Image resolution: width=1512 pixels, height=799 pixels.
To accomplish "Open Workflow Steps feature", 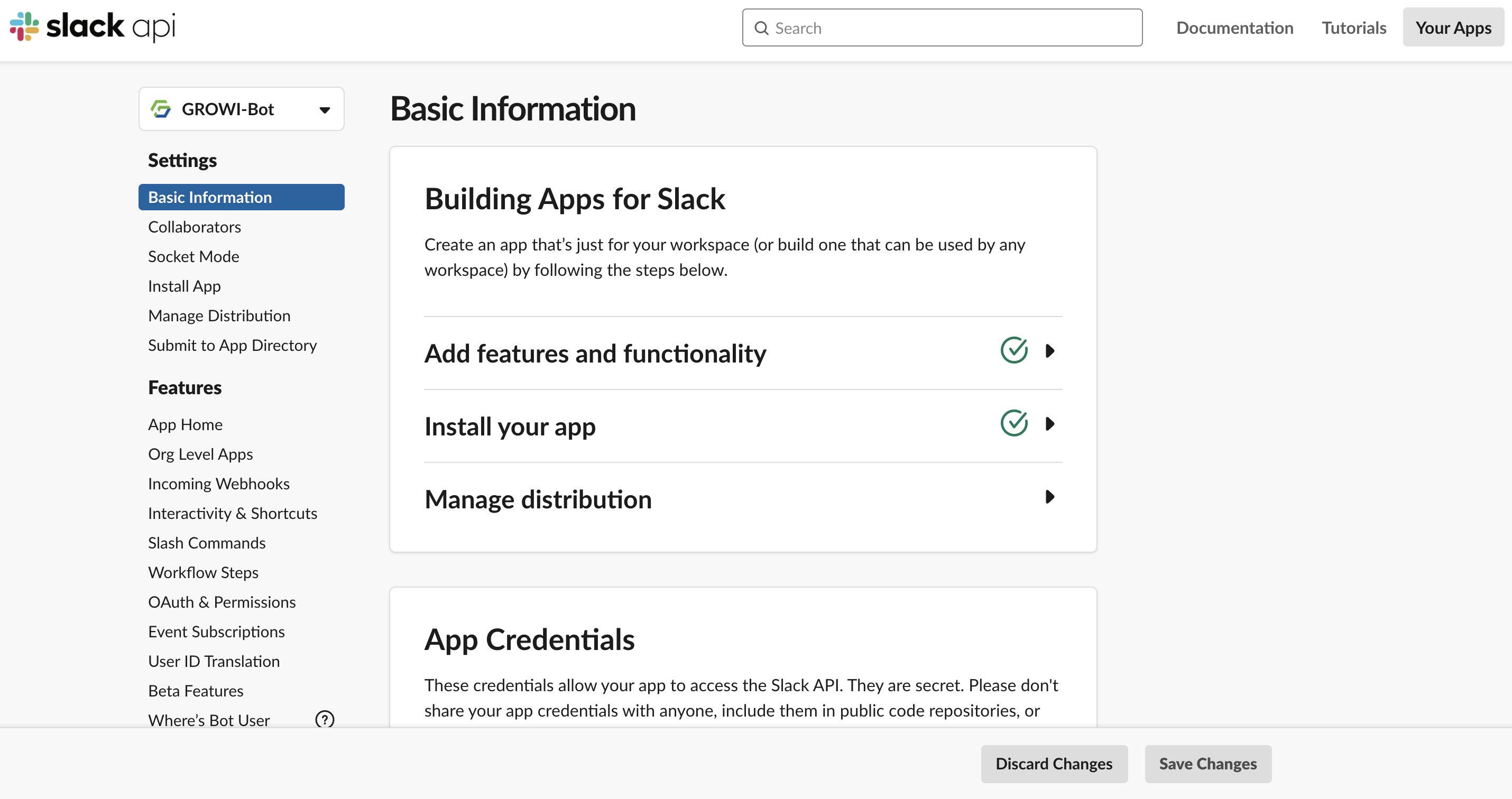I will click(x=203, y=572).
